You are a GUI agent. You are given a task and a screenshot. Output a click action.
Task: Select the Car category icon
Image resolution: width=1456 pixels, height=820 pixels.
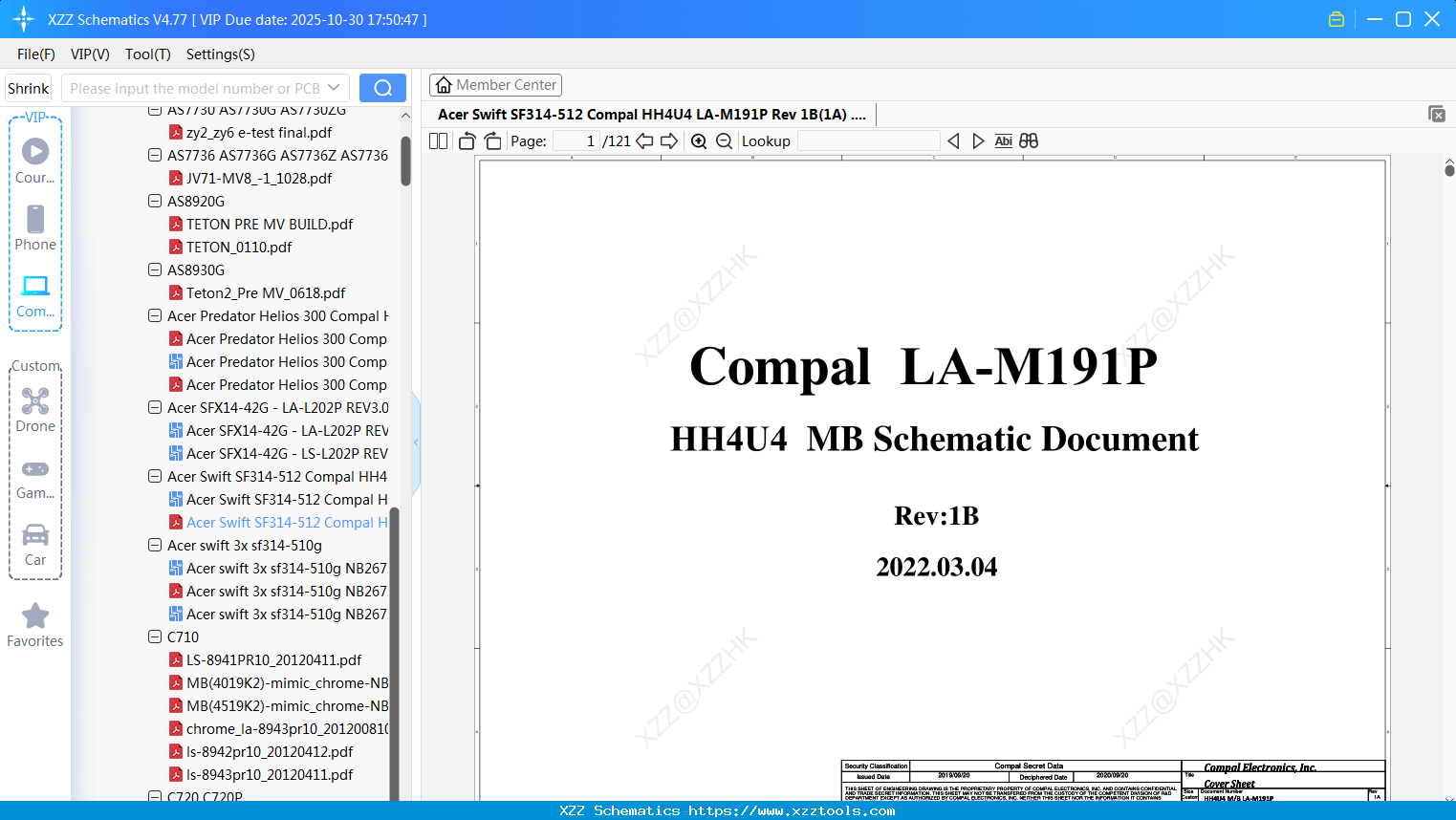pyautogui.click(x=35, y=534)
